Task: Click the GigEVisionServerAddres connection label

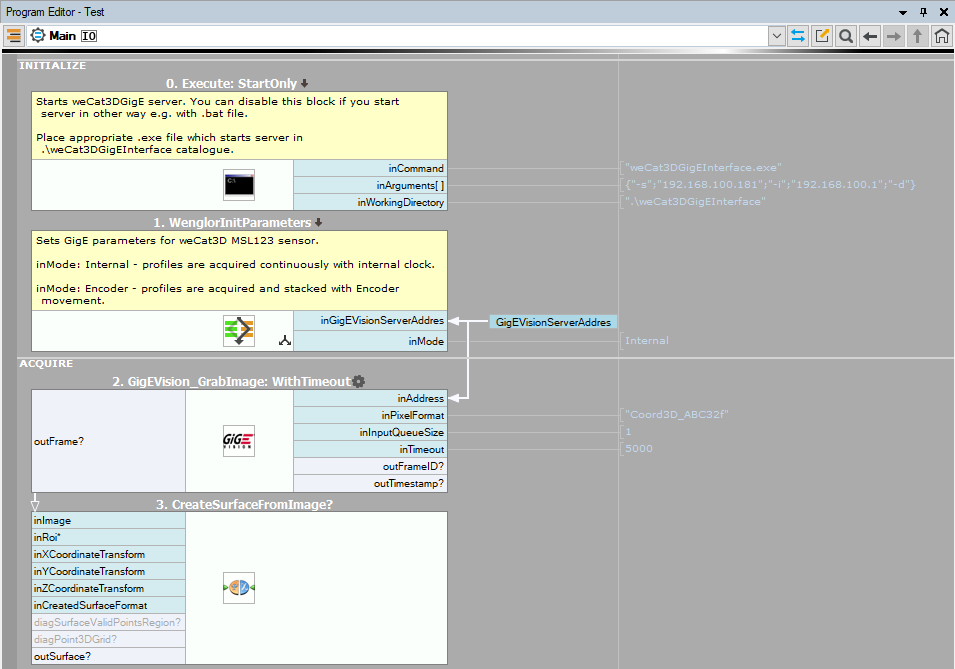Action: (552, 322)
